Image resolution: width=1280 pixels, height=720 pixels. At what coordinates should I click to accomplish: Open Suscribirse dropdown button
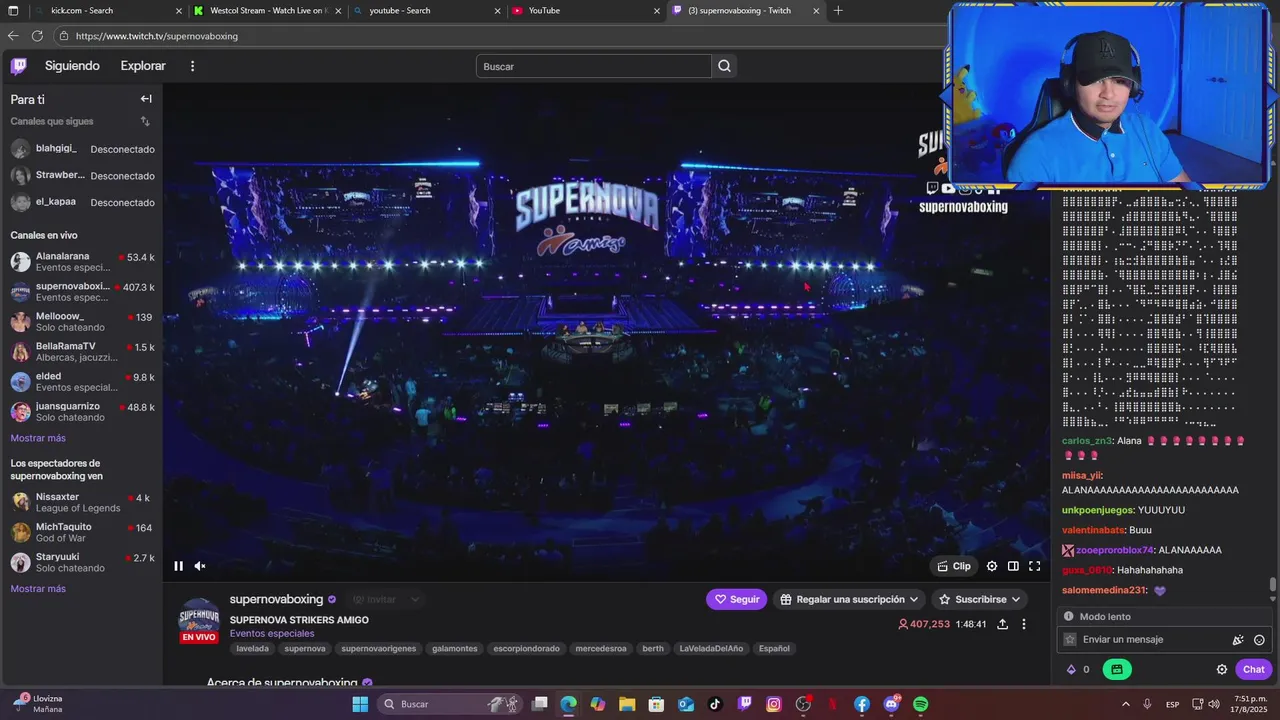coord(979,599)
